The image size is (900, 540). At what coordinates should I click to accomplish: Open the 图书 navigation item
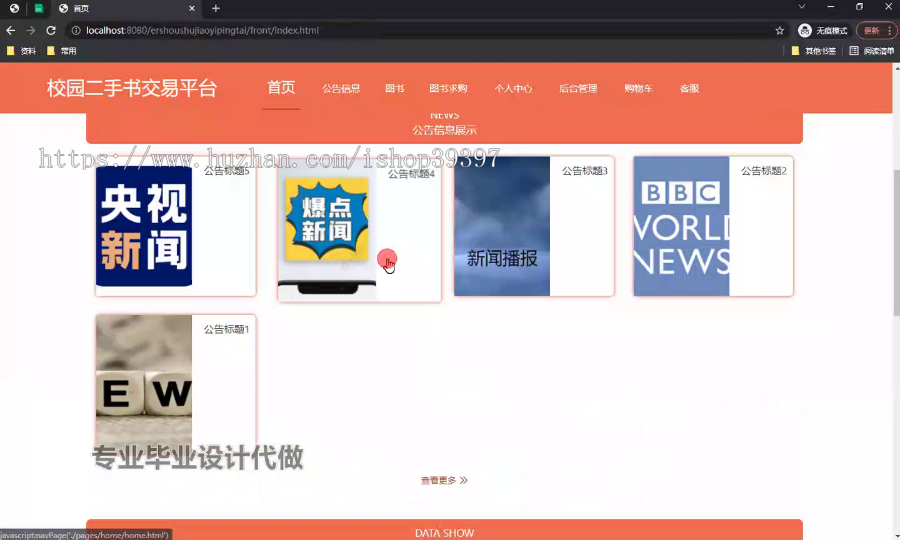tap(394, 88)
